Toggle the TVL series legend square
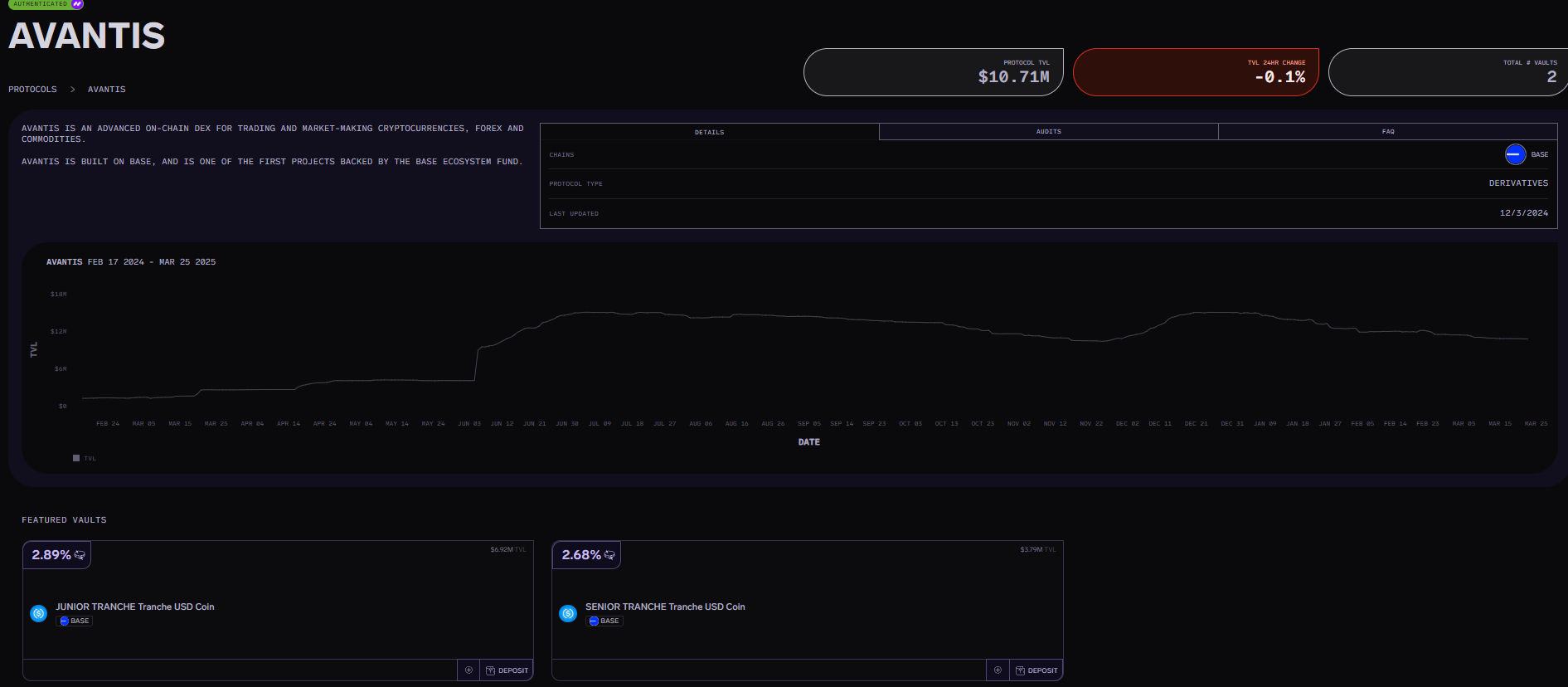This screenshot has height=687, width=1568. point(76,458)
